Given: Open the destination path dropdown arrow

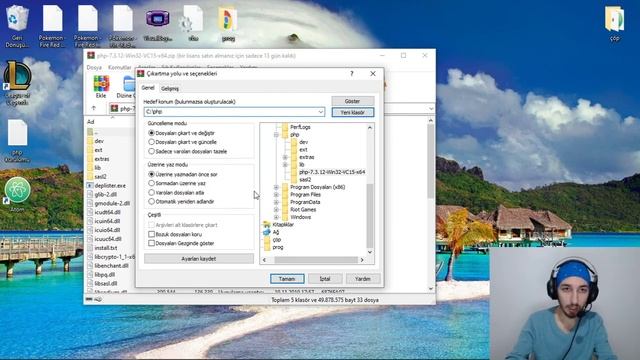Looking at the screenshot, I should [321, 112].
